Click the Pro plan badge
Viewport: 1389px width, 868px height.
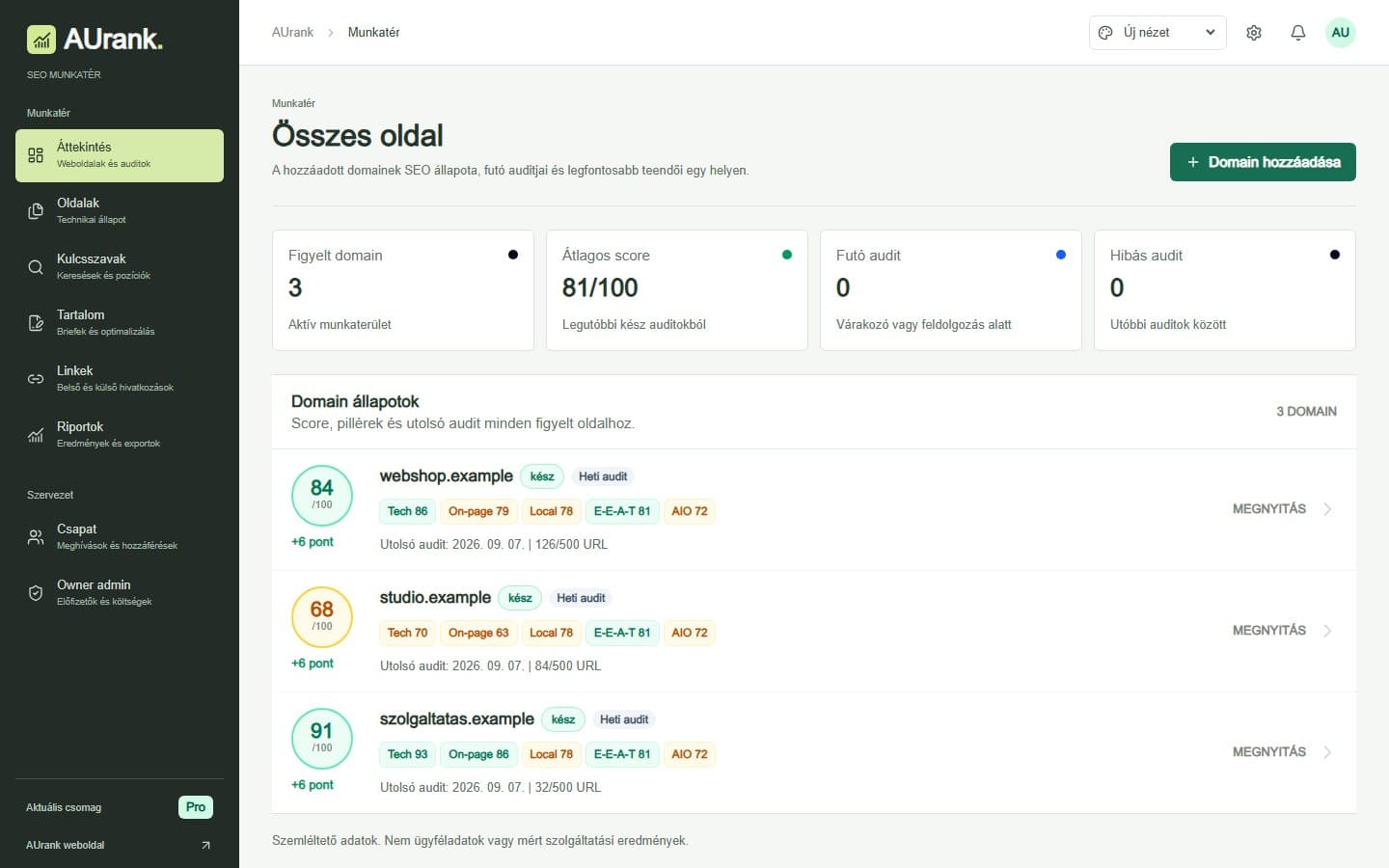[196, 807]
